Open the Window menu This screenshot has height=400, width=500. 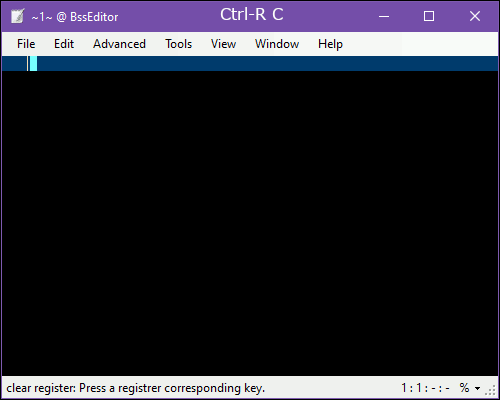277,44
